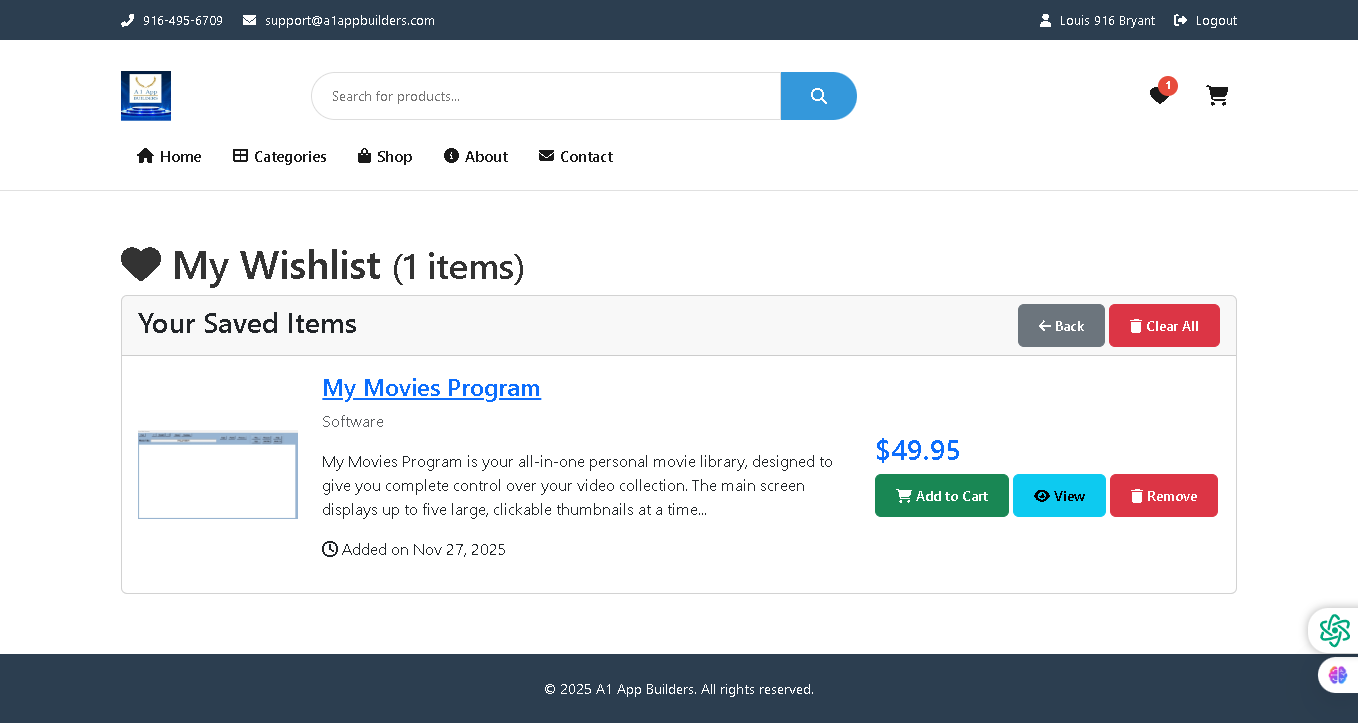Open the wishlist heart icon in header
Viewport: 1358px width, 723px height.
click(1160, 95)
